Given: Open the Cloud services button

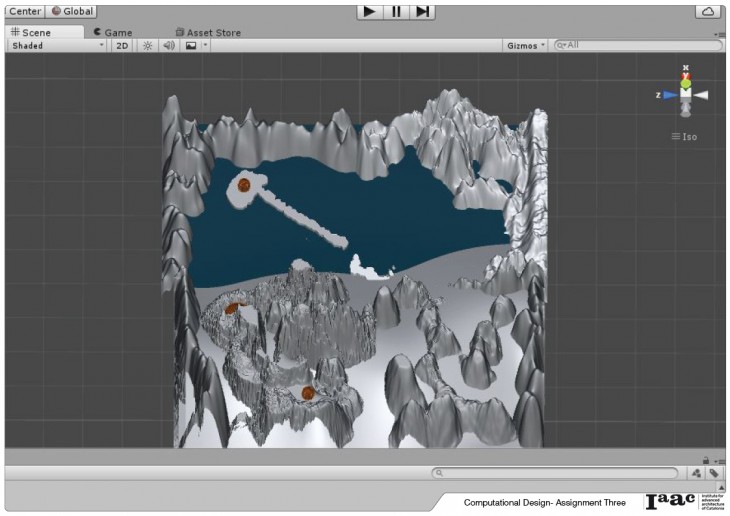Looking at the screenshot, I should tap(708, 11).
